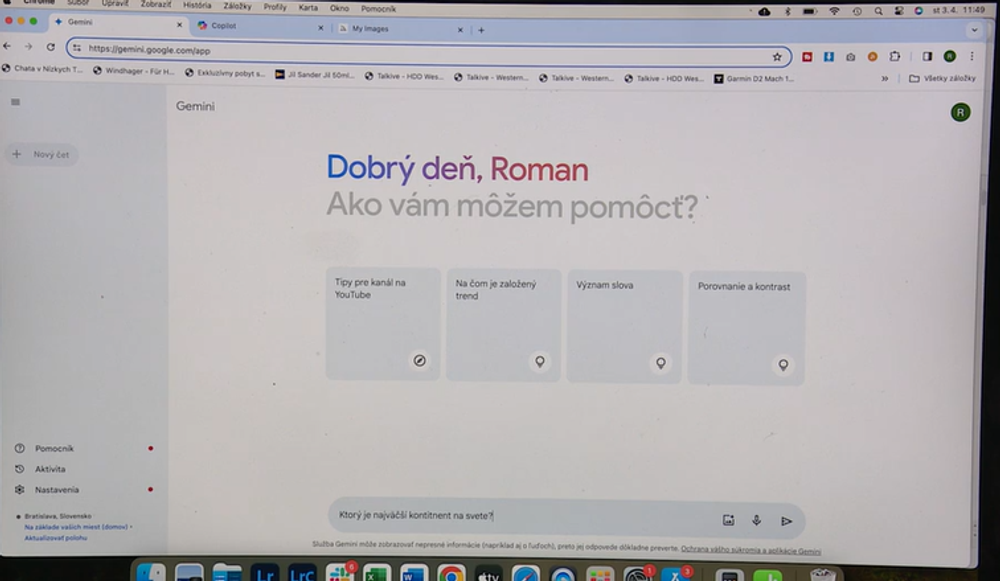Open the Chrome three-dot menu
This screenshot has height=581, width=1000.
coord(971,57)
